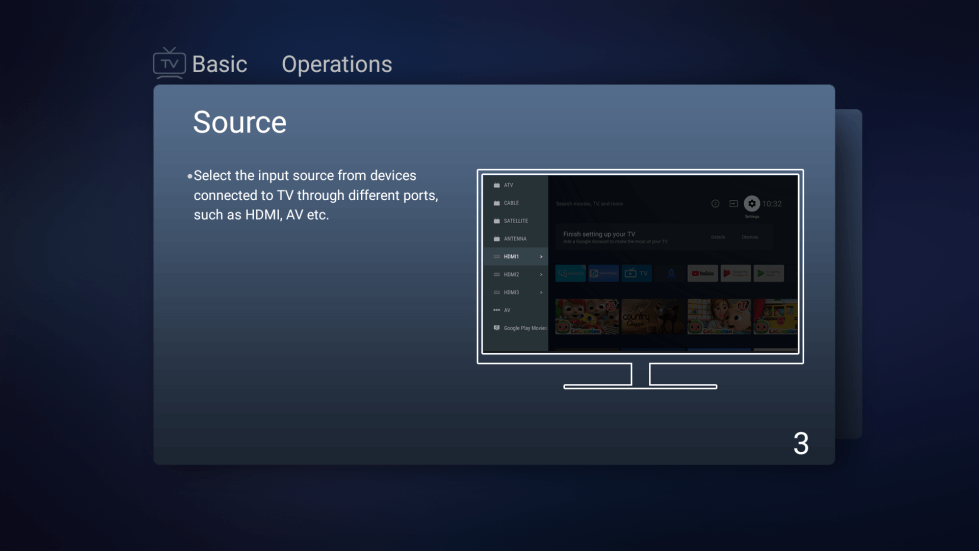The height and width of the screenshot is (551, 979).
Task: Open the Google Play Movies app tile
Action: [735, 273]
